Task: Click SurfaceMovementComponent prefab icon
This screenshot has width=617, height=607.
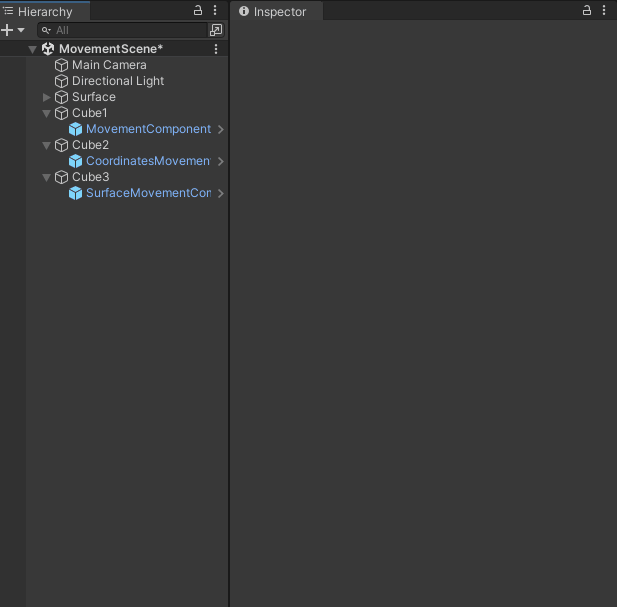Action: (x=76, y=194)
